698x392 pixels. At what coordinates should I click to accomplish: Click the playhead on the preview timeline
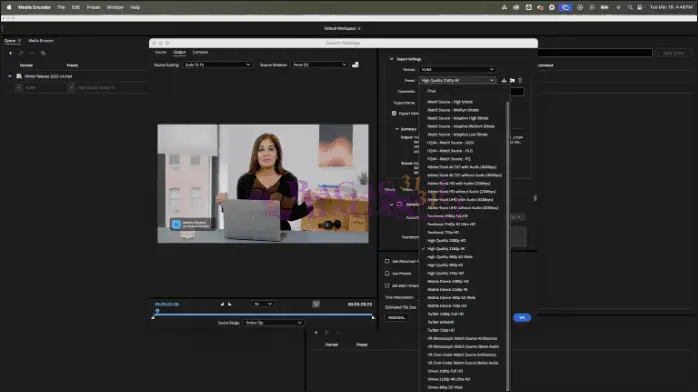pyautogui.click(x=157, y=311)
